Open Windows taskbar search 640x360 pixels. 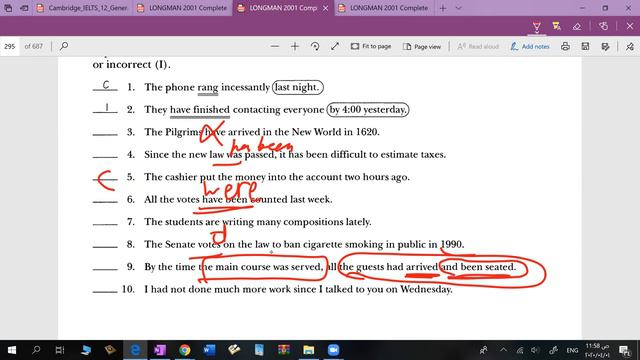coord(36,350)
